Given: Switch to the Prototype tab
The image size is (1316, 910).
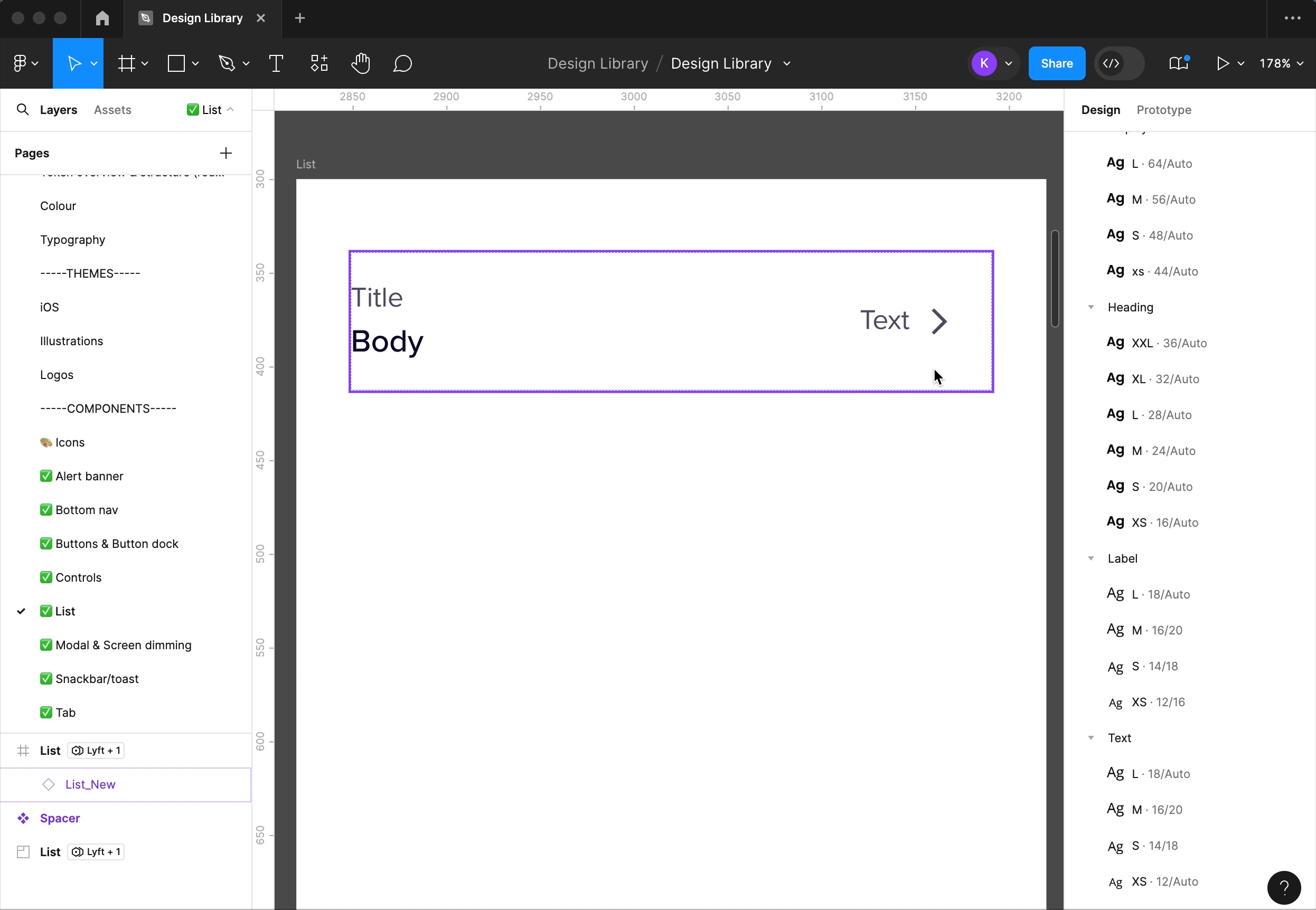Looking at the screenshot, I should pyautogui.click(x=1164, y=109).
